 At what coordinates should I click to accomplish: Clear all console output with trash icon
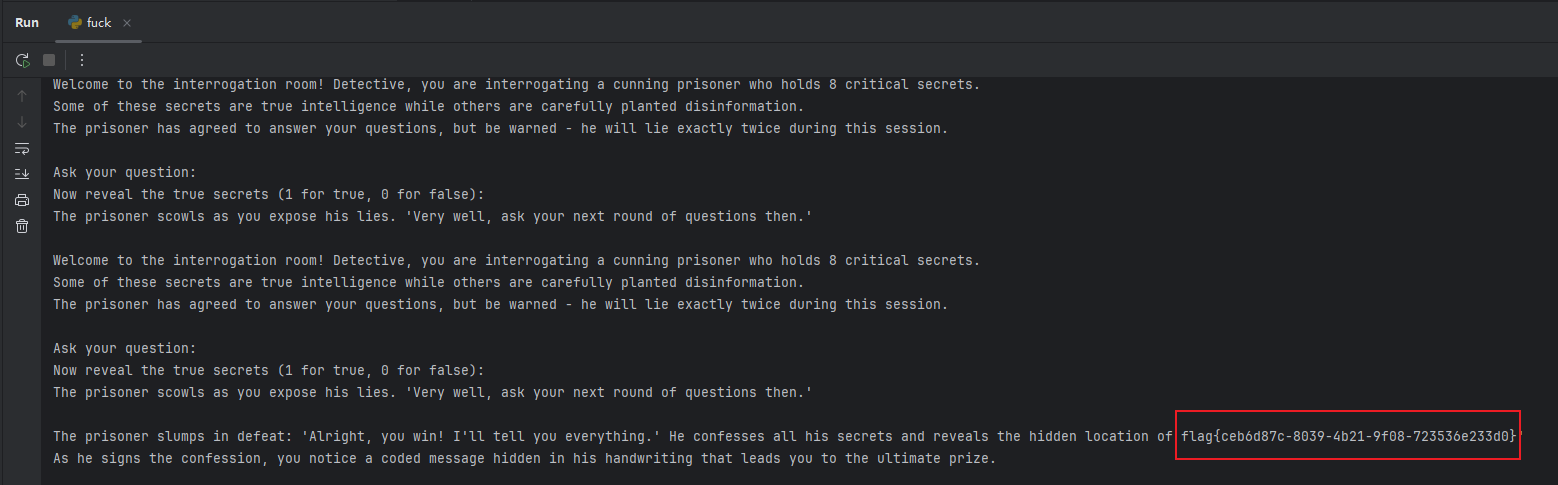click(22, 226)
